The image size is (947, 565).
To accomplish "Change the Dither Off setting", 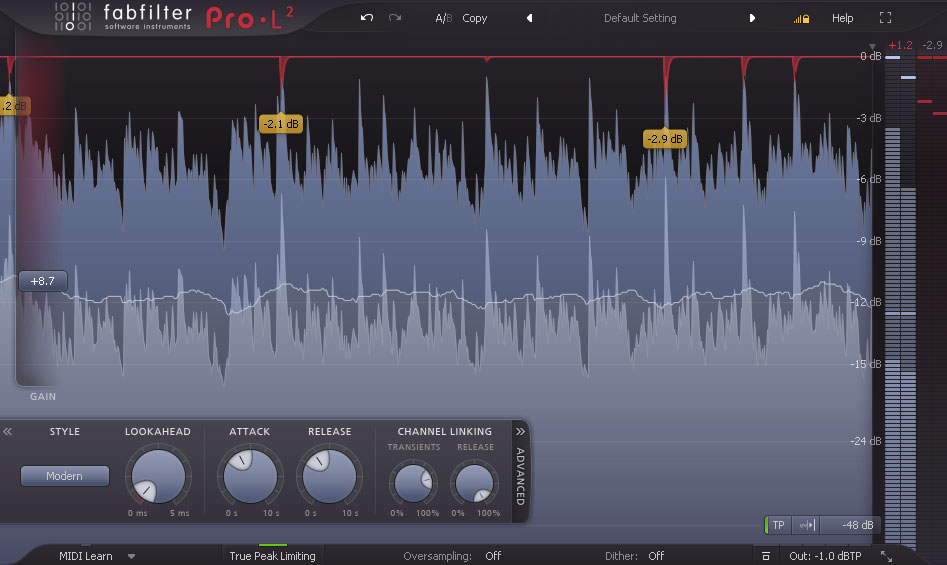I will (x=656, y=556).
